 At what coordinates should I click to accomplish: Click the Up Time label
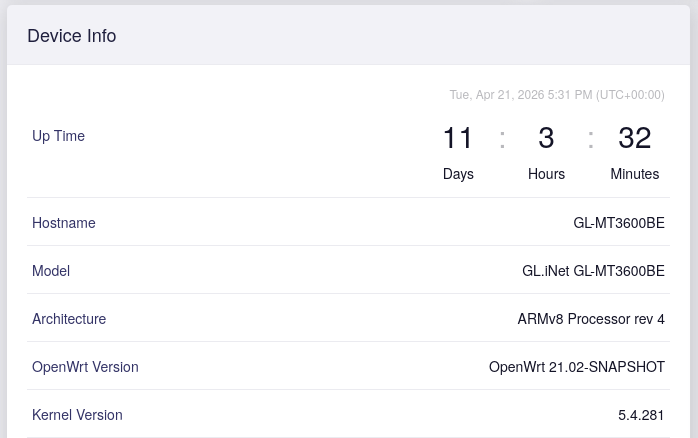tap(58, 136)
